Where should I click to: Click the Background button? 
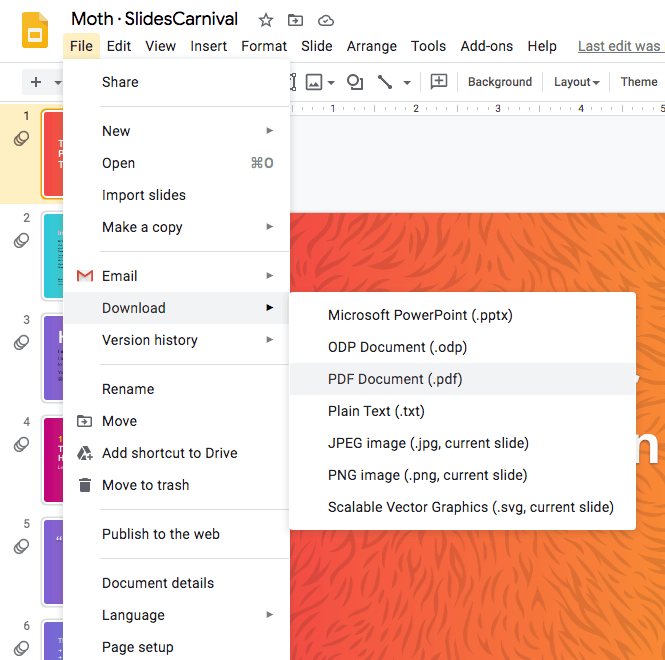[499, 82]
